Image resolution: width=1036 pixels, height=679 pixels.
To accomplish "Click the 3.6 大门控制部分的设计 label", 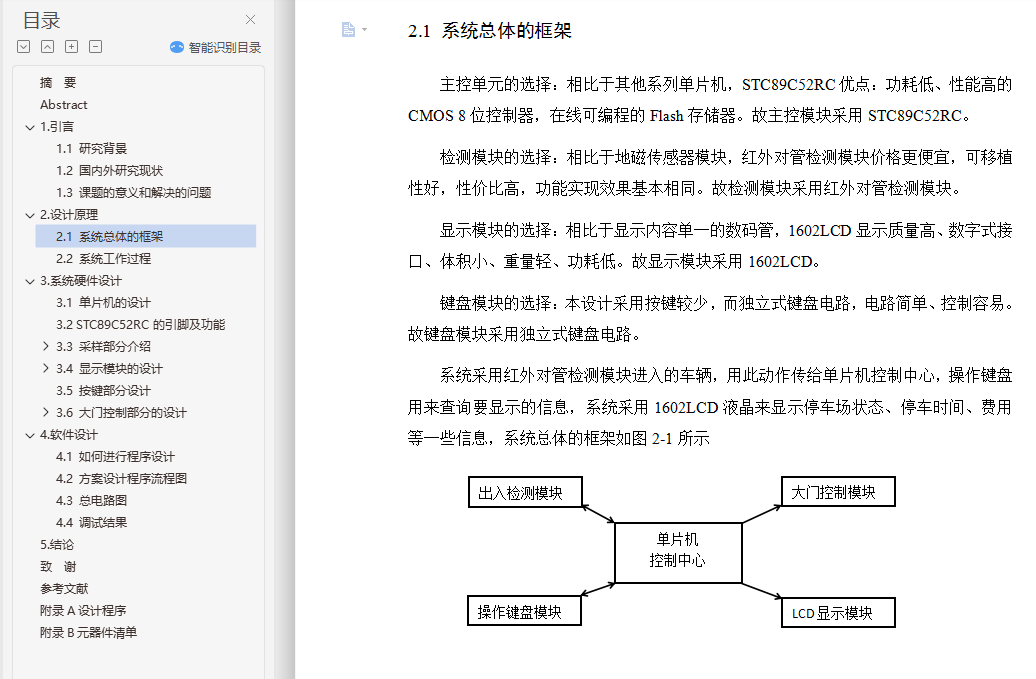I will tap(121, 412).
